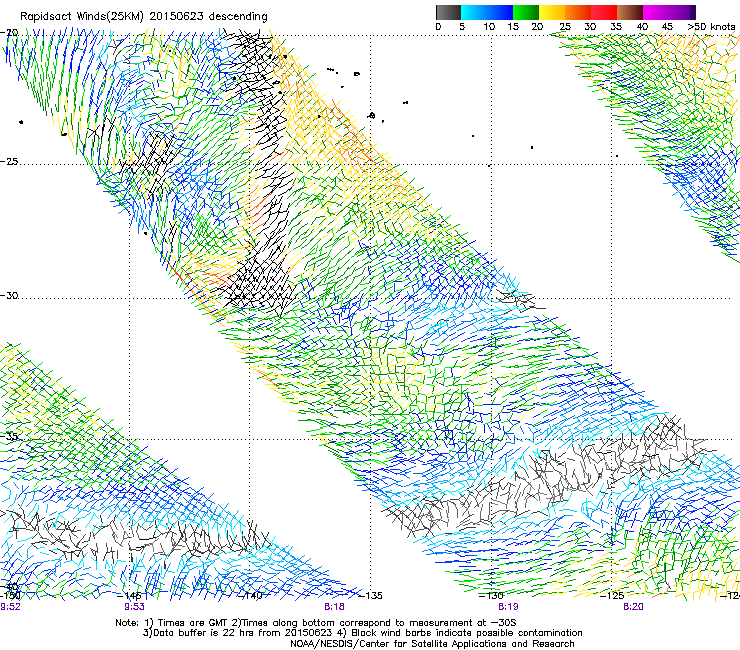740x650 pixels.
Task: Click the '45' label under the color scale
Action: point(667,27)
